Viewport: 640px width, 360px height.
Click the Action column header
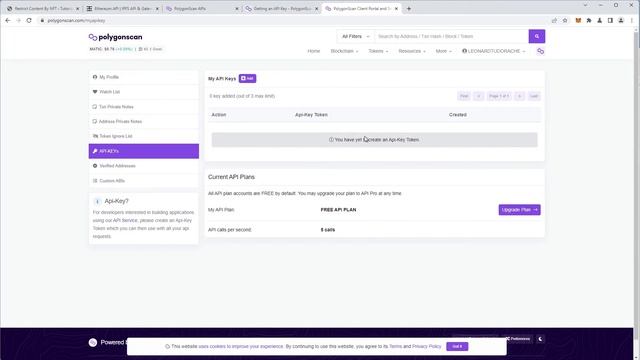pyautogui.click(x=219, y=115)
